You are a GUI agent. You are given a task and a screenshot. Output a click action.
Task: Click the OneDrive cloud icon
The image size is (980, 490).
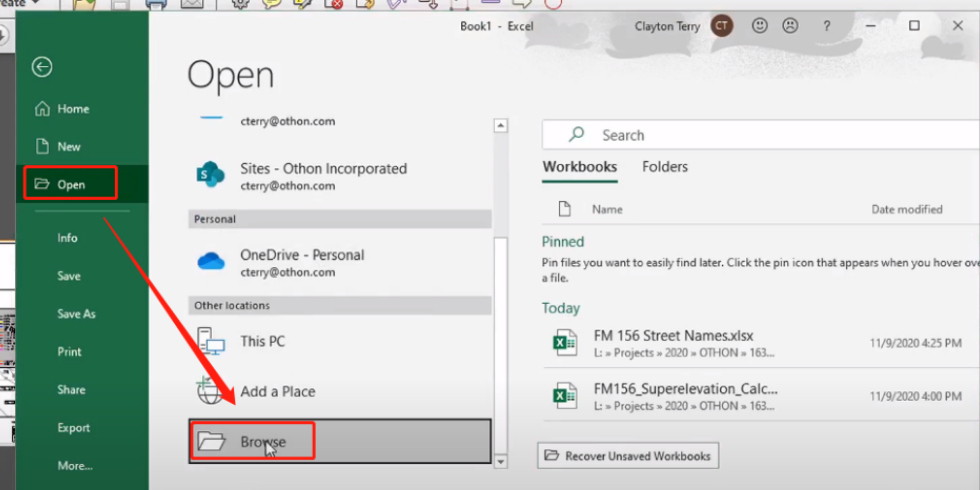pos(211,261)
